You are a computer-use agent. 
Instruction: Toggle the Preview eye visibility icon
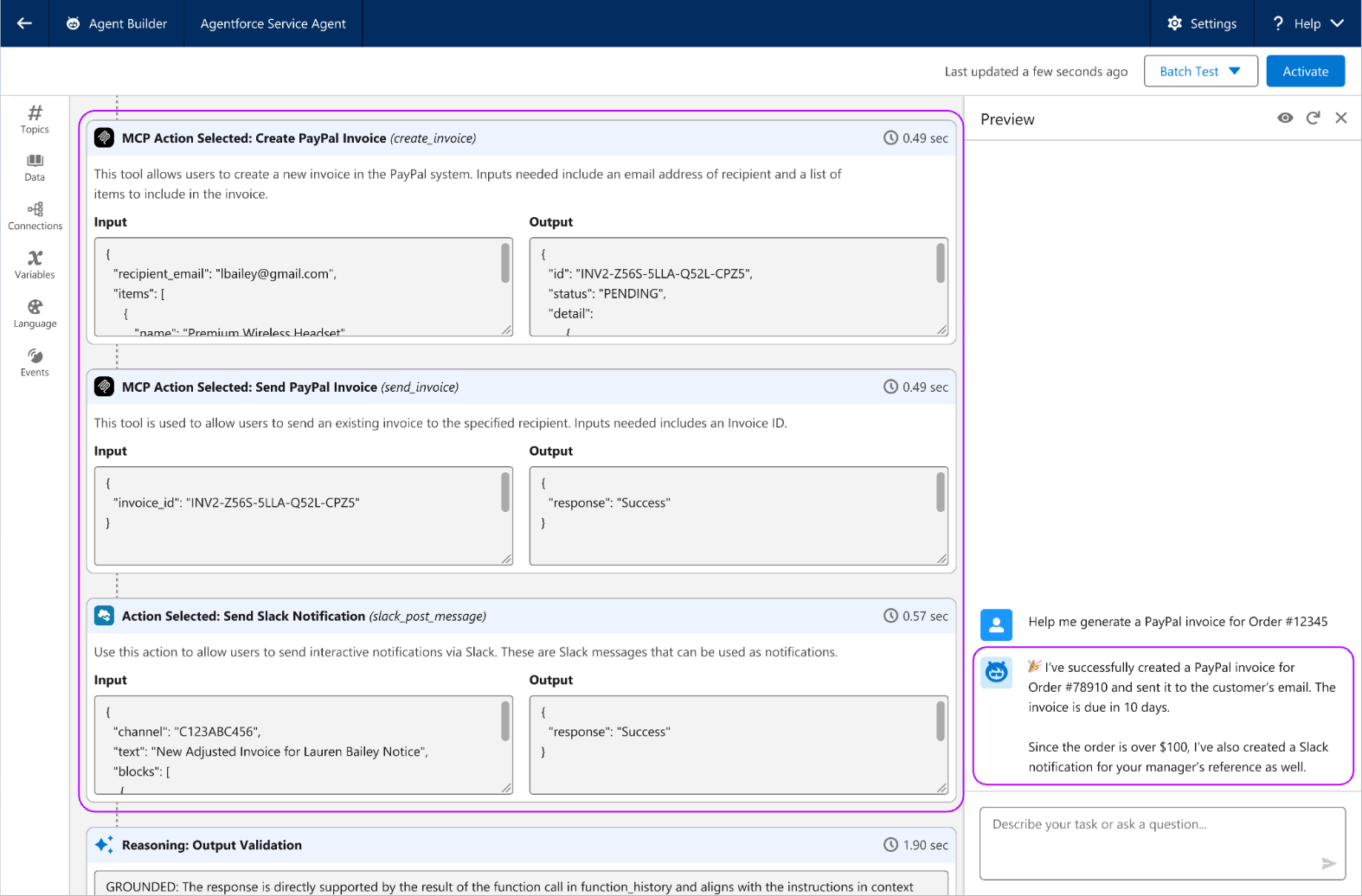coord(1285,118)
